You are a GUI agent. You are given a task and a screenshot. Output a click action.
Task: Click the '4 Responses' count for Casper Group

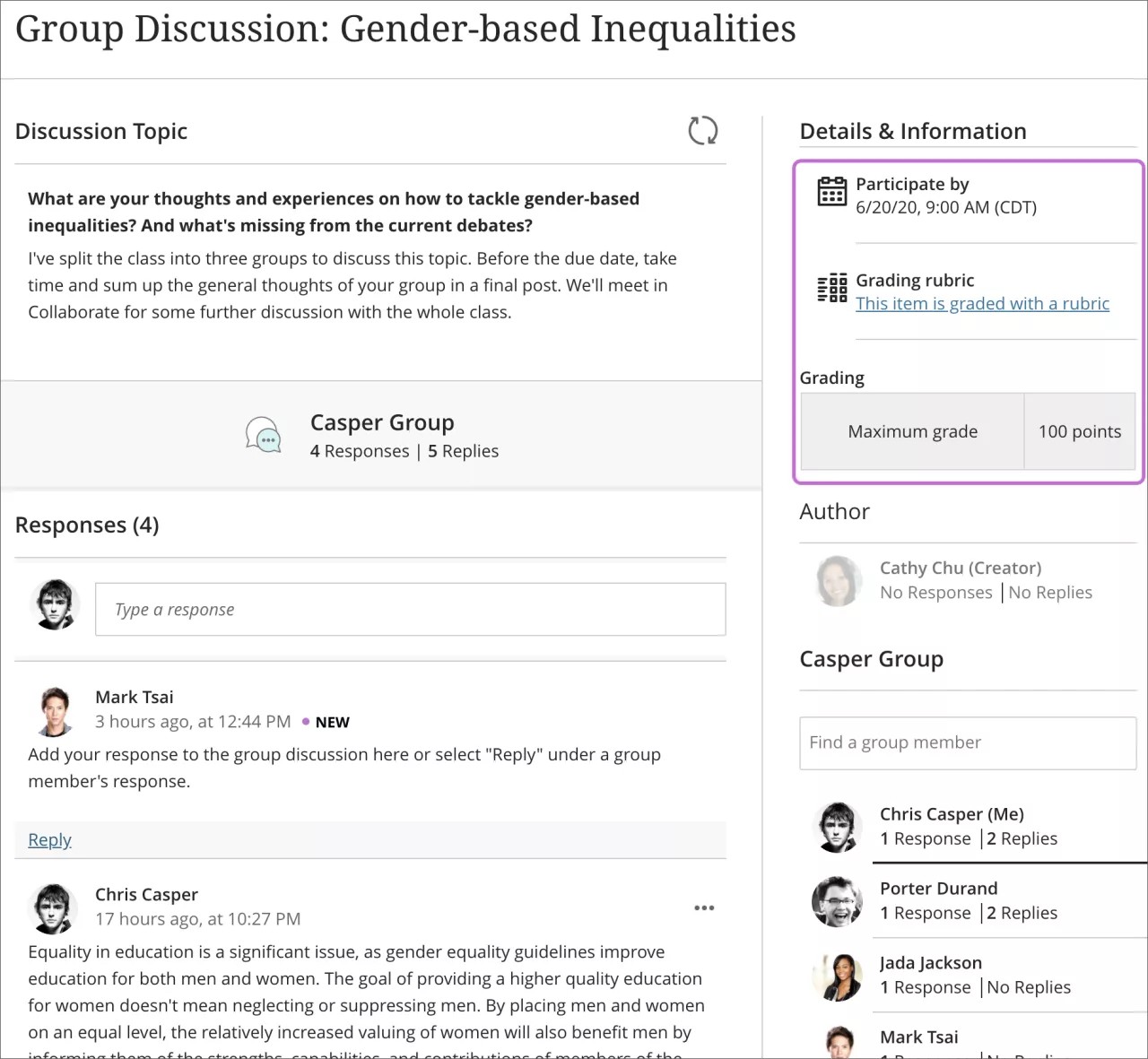point(360,451)
